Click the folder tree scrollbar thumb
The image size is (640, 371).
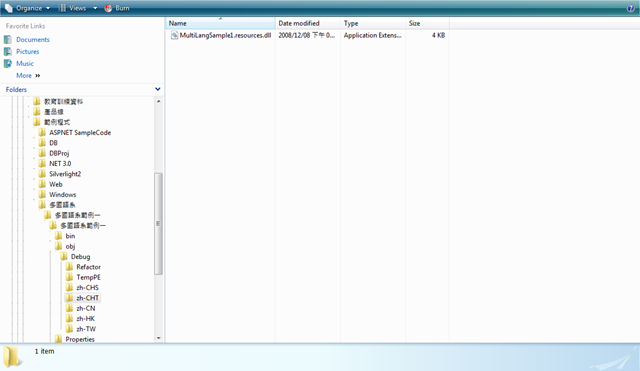point(158,224)
